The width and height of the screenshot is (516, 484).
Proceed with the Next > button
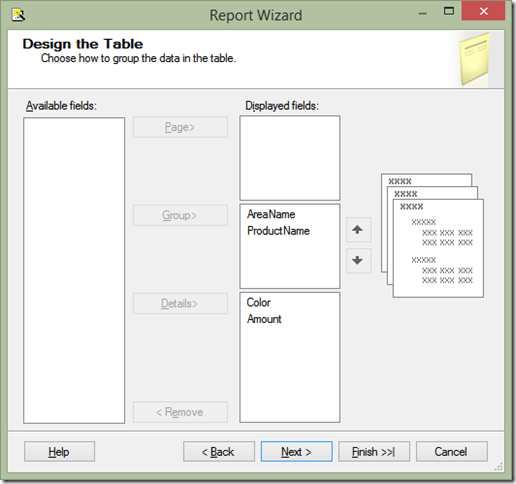[x=297, y=452]
